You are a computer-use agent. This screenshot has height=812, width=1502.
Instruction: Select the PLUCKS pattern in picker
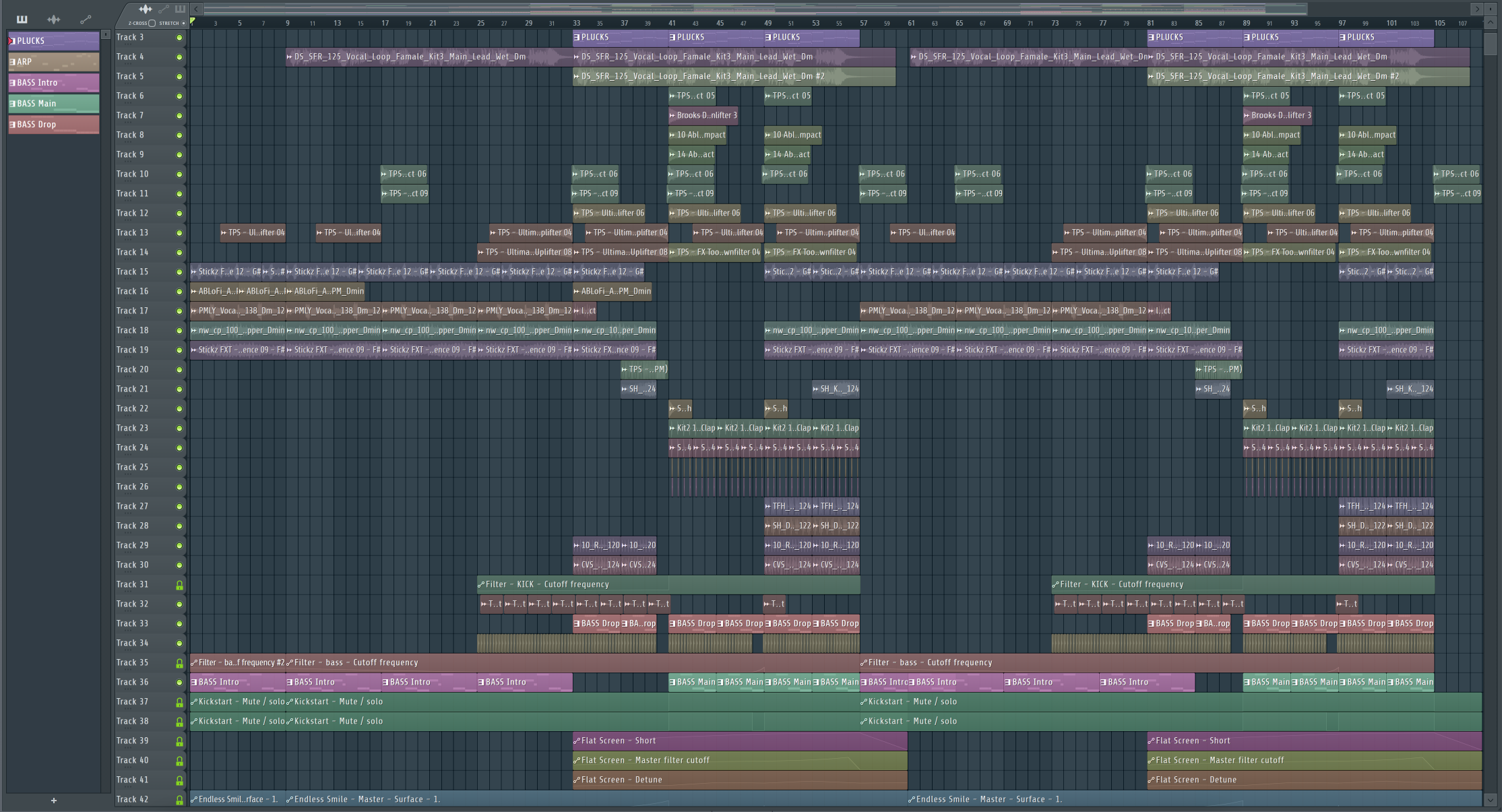54,40
